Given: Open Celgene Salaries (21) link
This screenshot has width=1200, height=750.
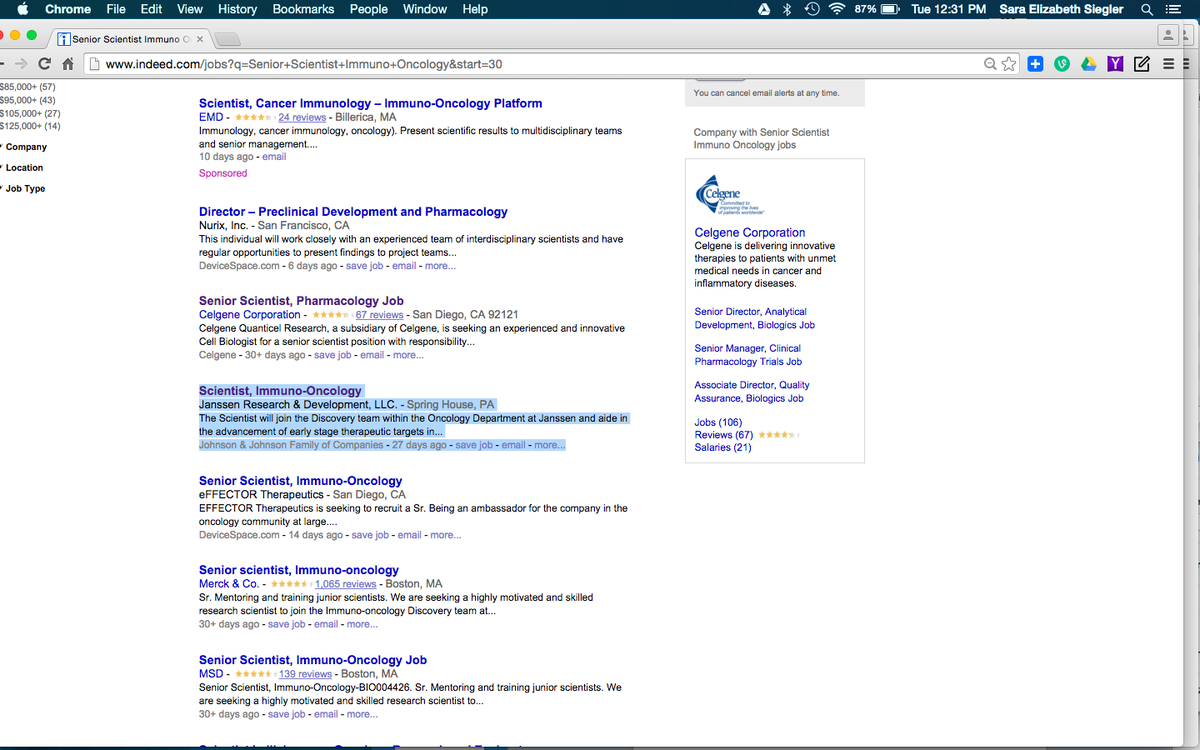Looking at the screenshot, I should point(723,447).
